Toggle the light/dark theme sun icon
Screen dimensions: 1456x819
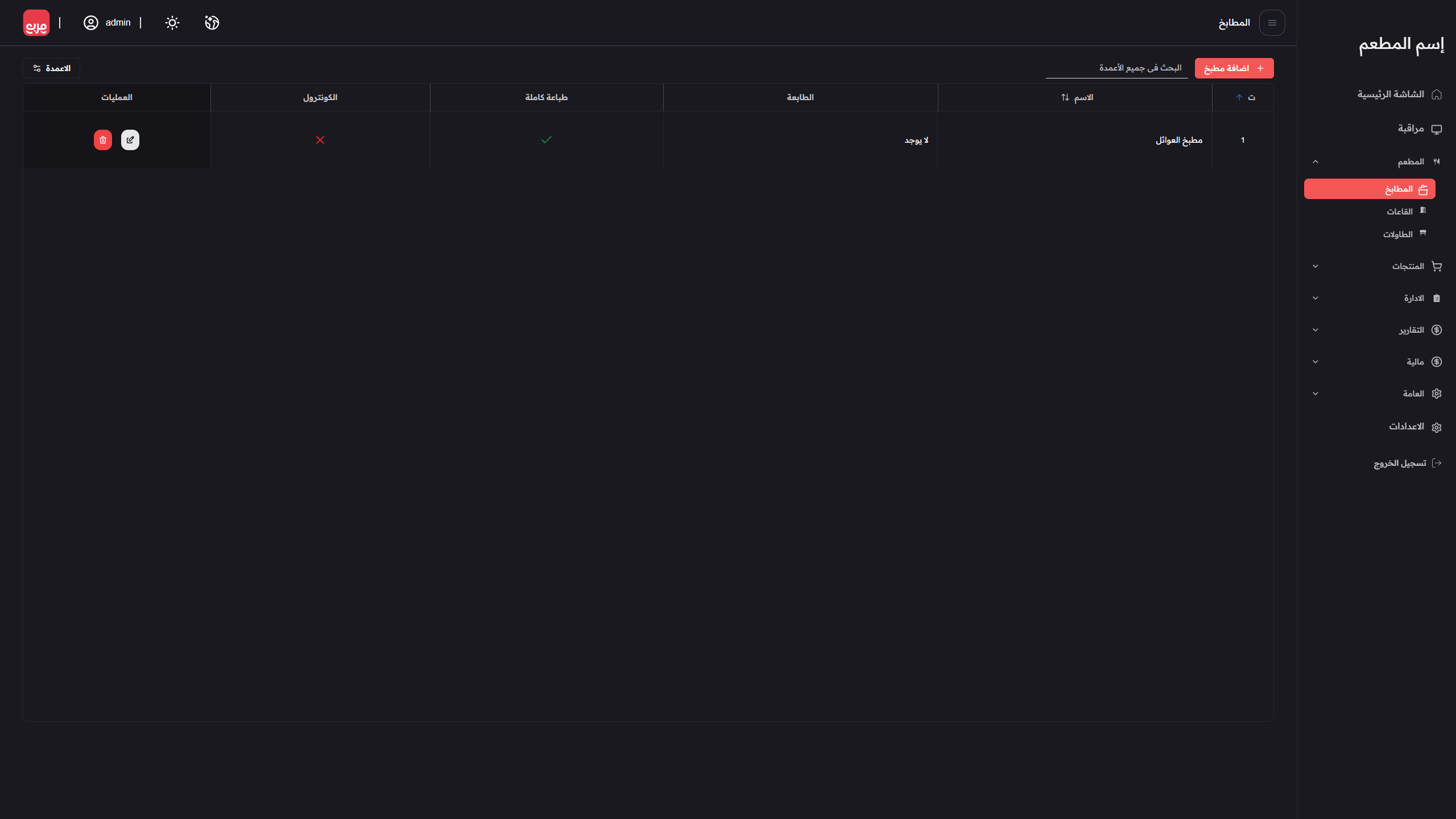(x=172, y=23)
